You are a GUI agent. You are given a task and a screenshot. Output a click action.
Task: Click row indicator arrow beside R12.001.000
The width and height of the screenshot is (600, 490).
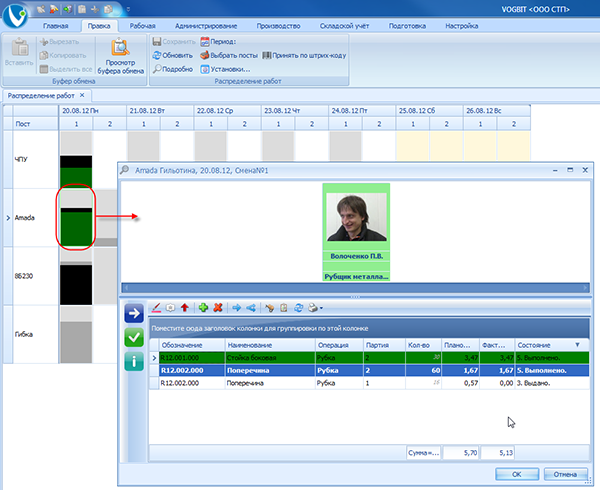click(x=153, y=357)
